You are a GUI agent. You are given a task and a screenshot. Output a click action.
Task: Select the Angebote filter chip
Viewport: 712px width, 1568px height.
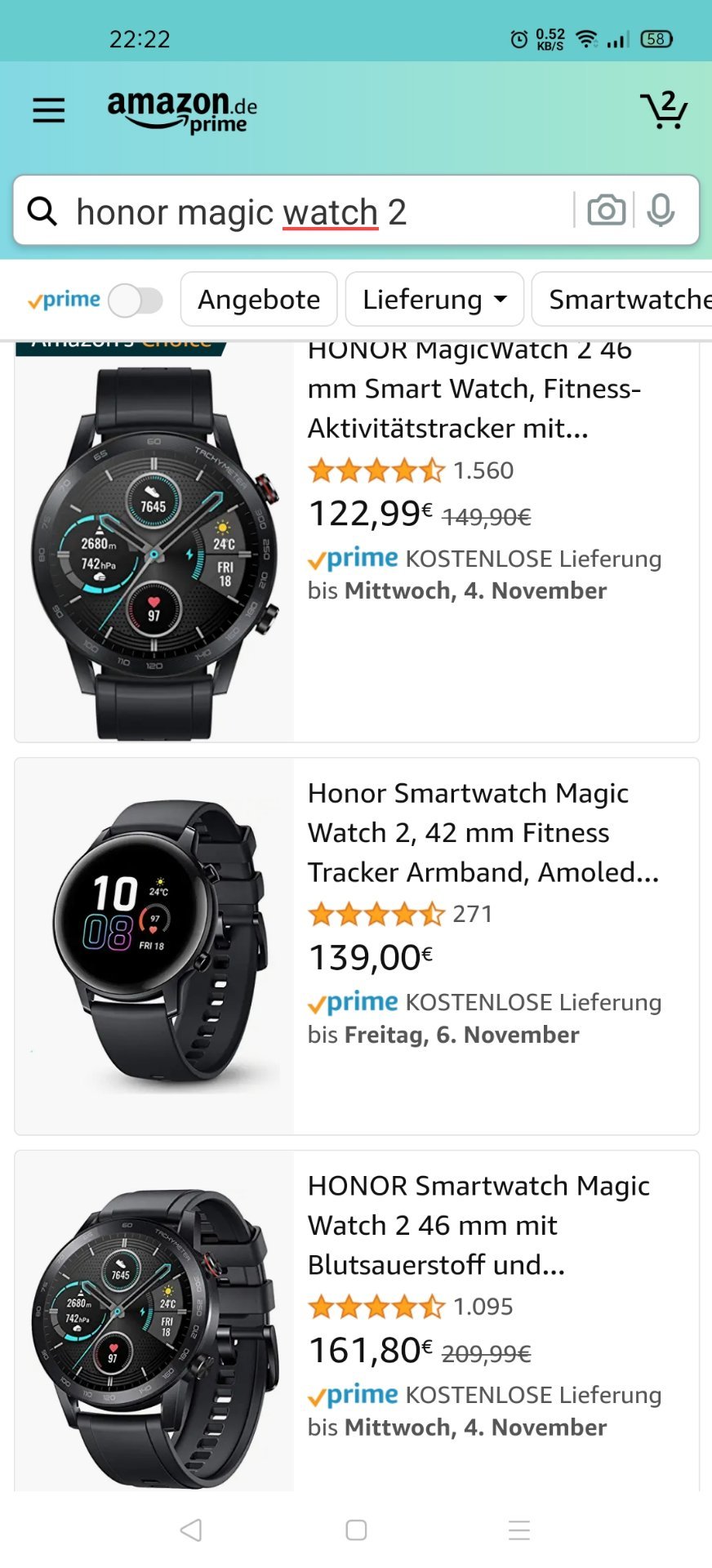[259, 299]
